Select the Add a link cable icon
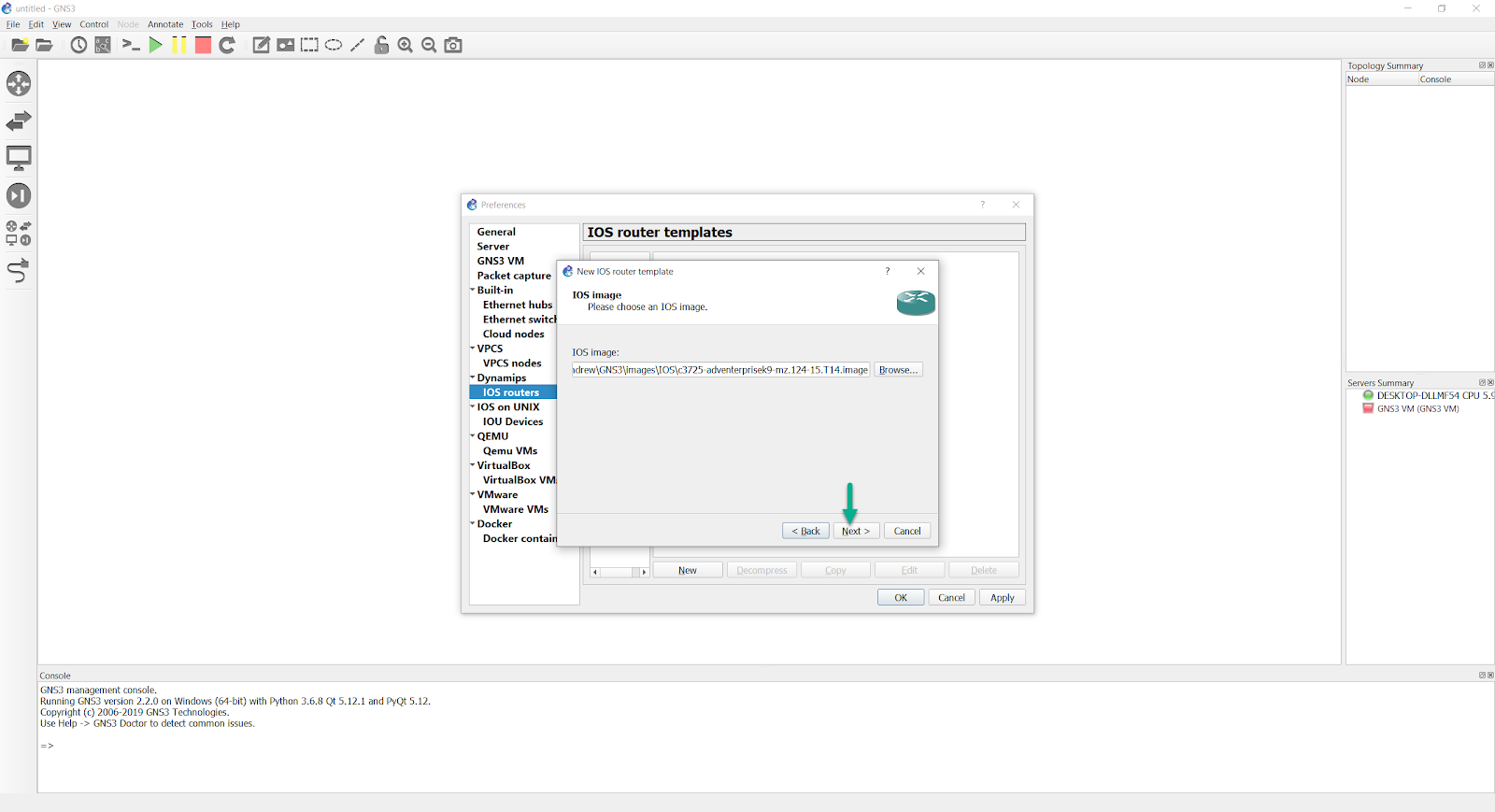1495x812 pixels. [19, 271]
